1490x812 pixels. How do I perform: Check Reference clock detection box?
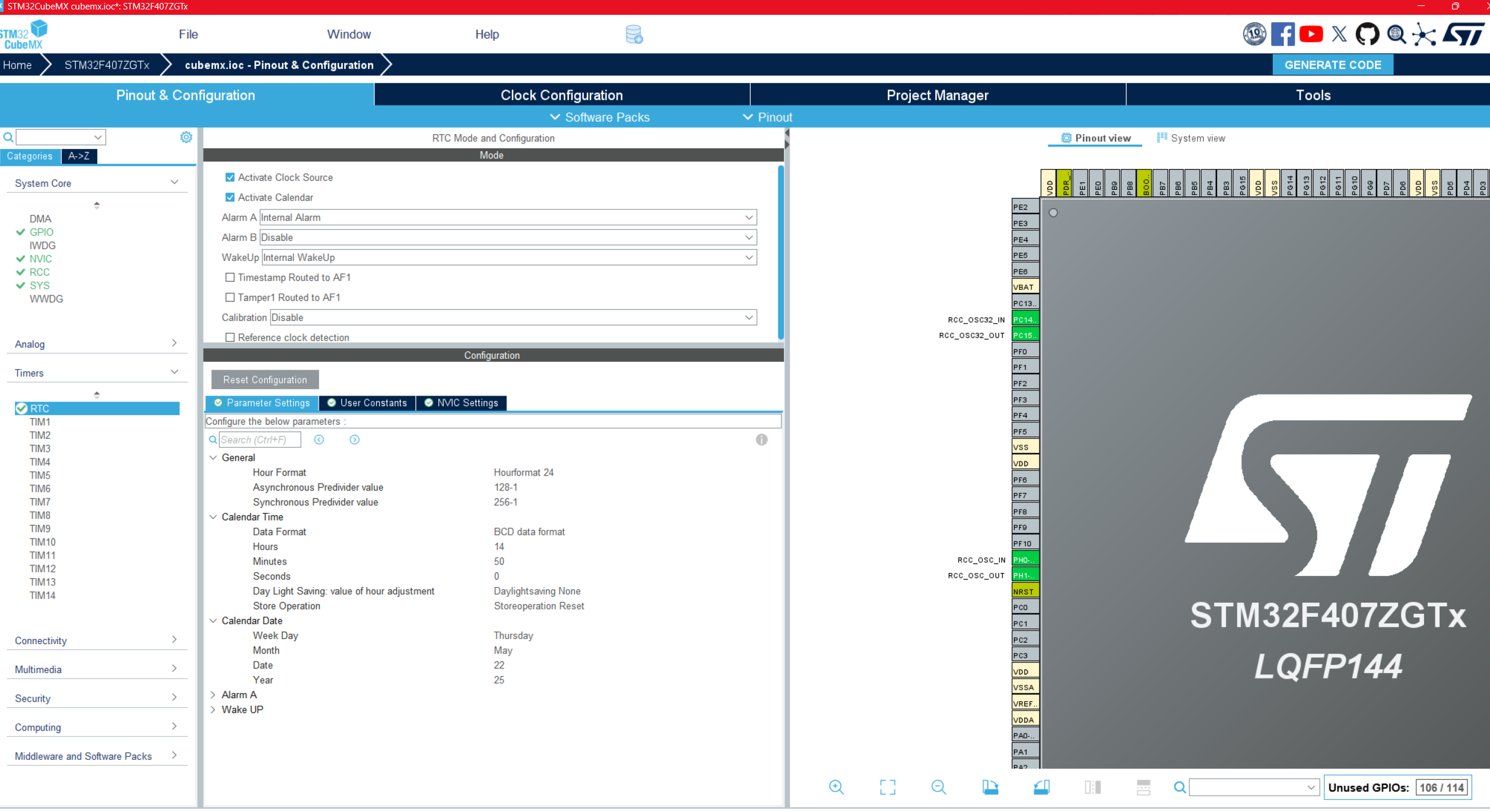point(230,337)
